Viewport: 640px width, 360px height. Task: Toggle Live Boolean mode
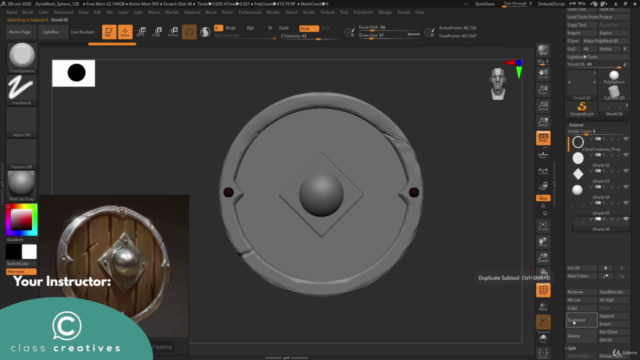coord(82,32)
